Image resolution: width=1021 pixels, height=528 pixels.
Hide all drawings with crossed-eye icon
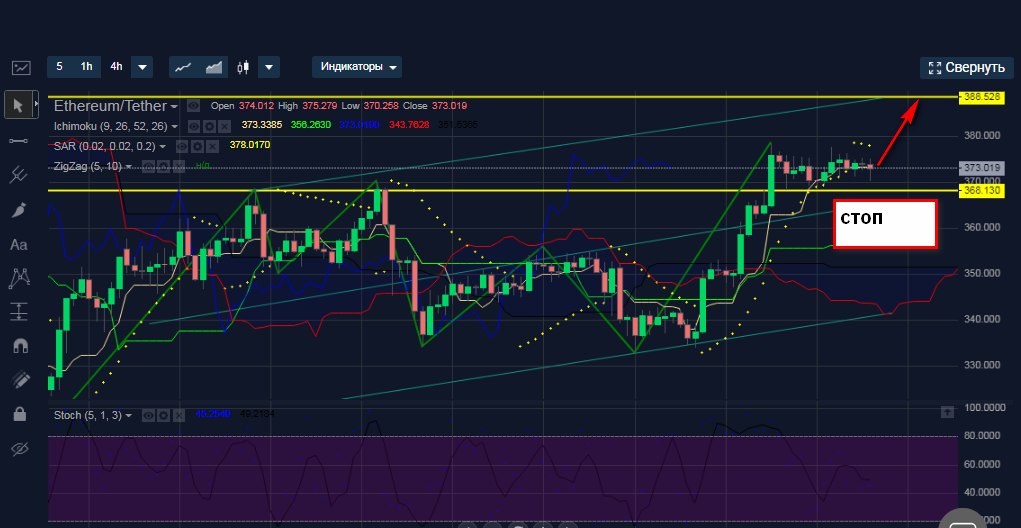20,449
